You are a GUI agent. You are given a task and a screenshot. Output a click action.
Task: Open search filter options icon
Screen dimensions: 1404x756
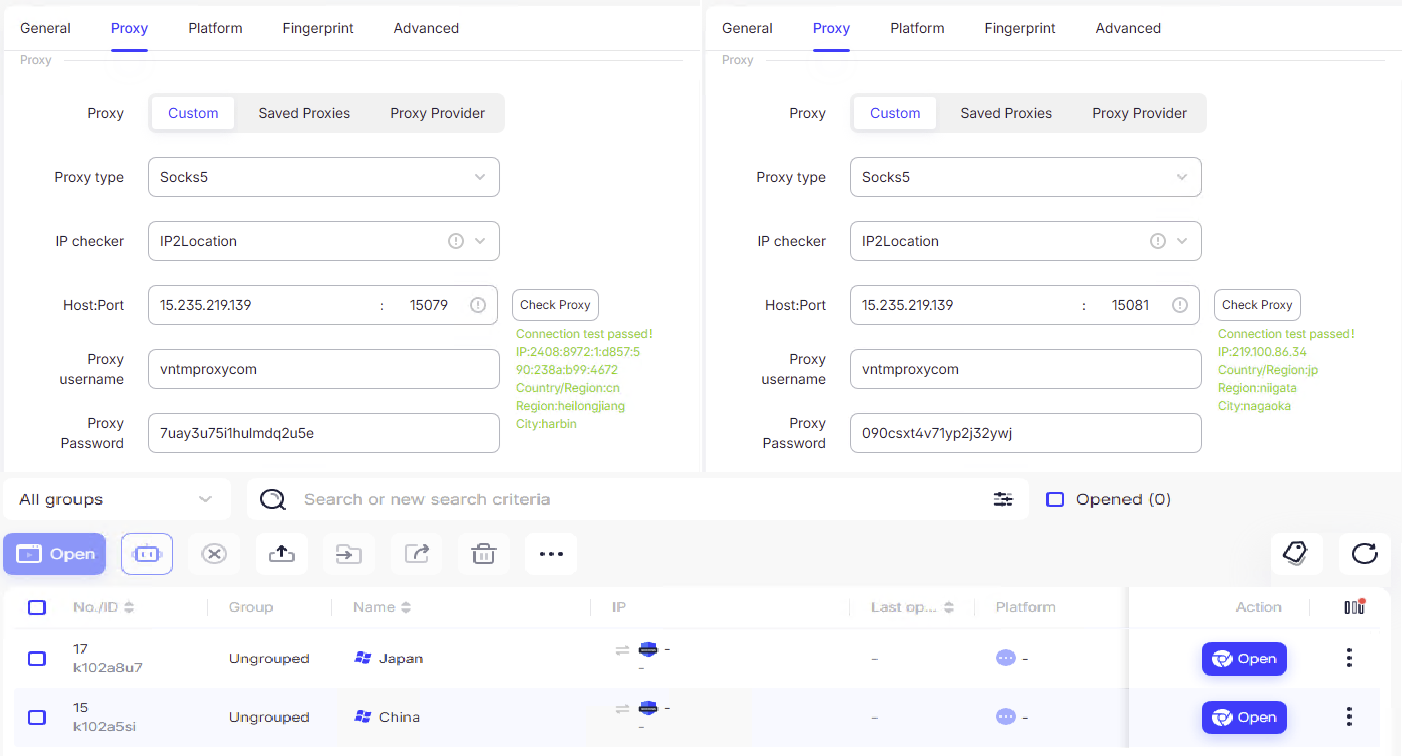click(1003, 498)
